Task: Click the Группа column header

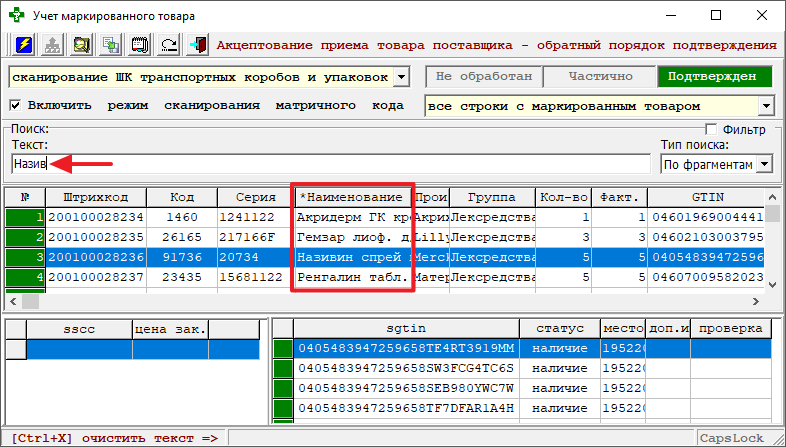Action: [492, 197]
